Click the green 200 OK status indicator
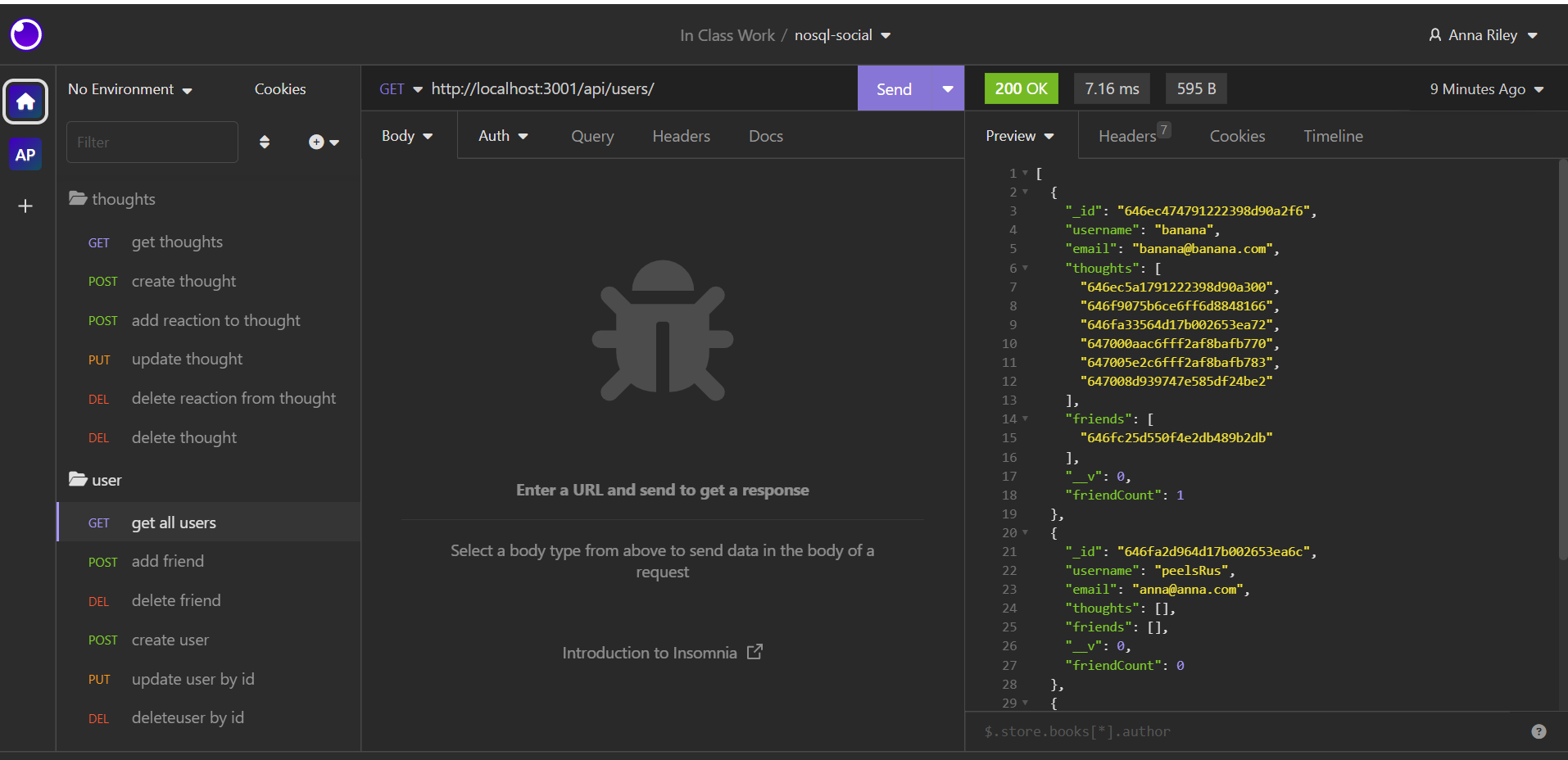 (1020, 88)
